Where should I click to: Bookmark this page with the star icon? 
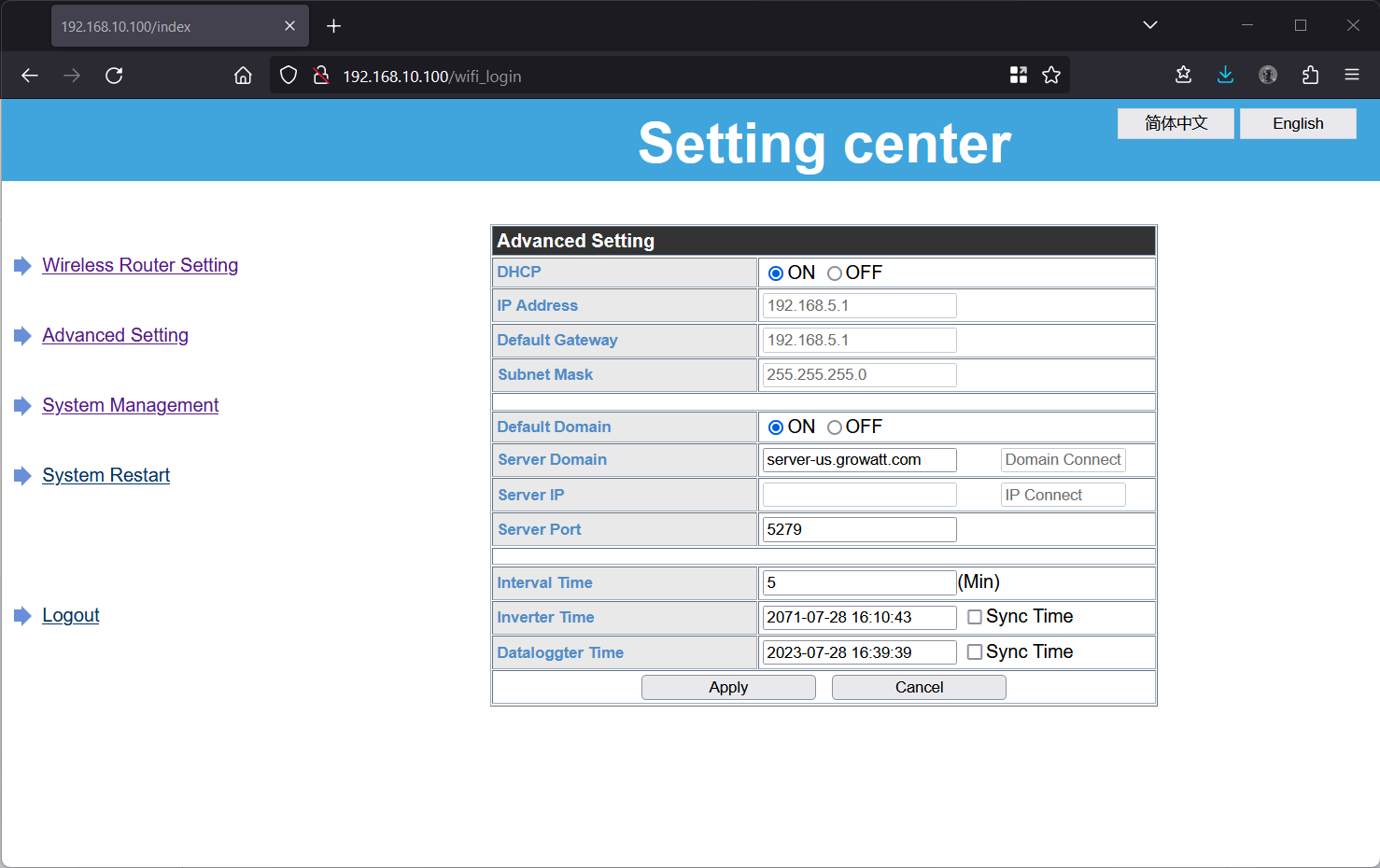point(1051,75)
